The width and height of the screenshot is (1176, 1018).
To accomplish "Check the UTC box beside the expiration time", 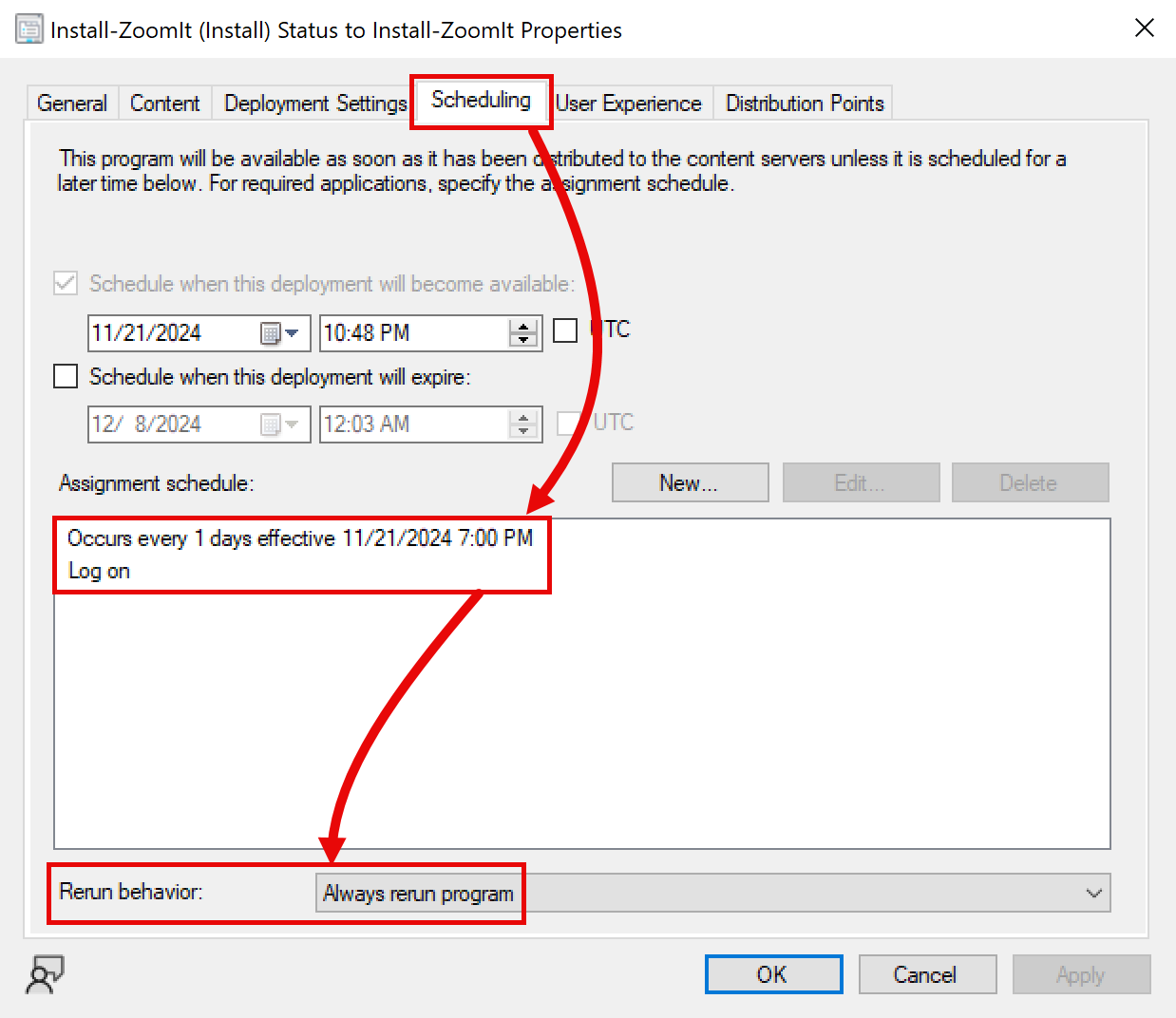I will [x=566, y=424].
